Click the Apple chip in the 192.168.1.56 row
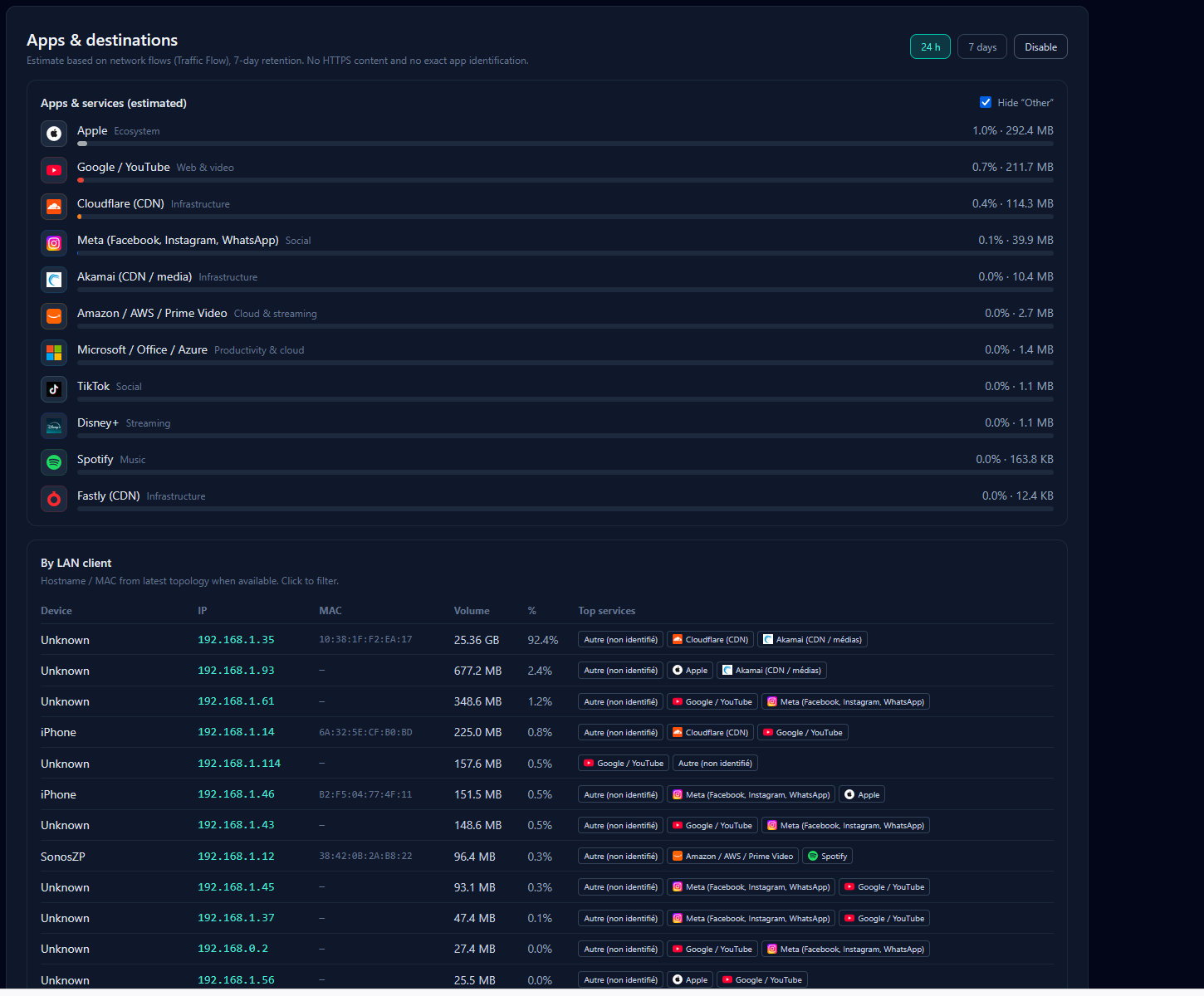The height and width of the screenshot is (996, 1204). [x=690, y=980]
